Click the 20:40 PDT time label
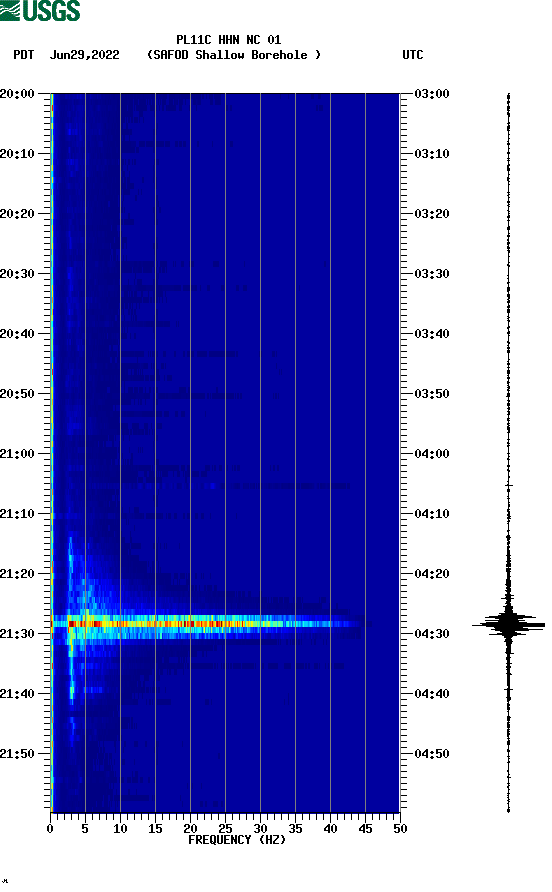Screen dimensions: 552x892 (x=17, y=333)
